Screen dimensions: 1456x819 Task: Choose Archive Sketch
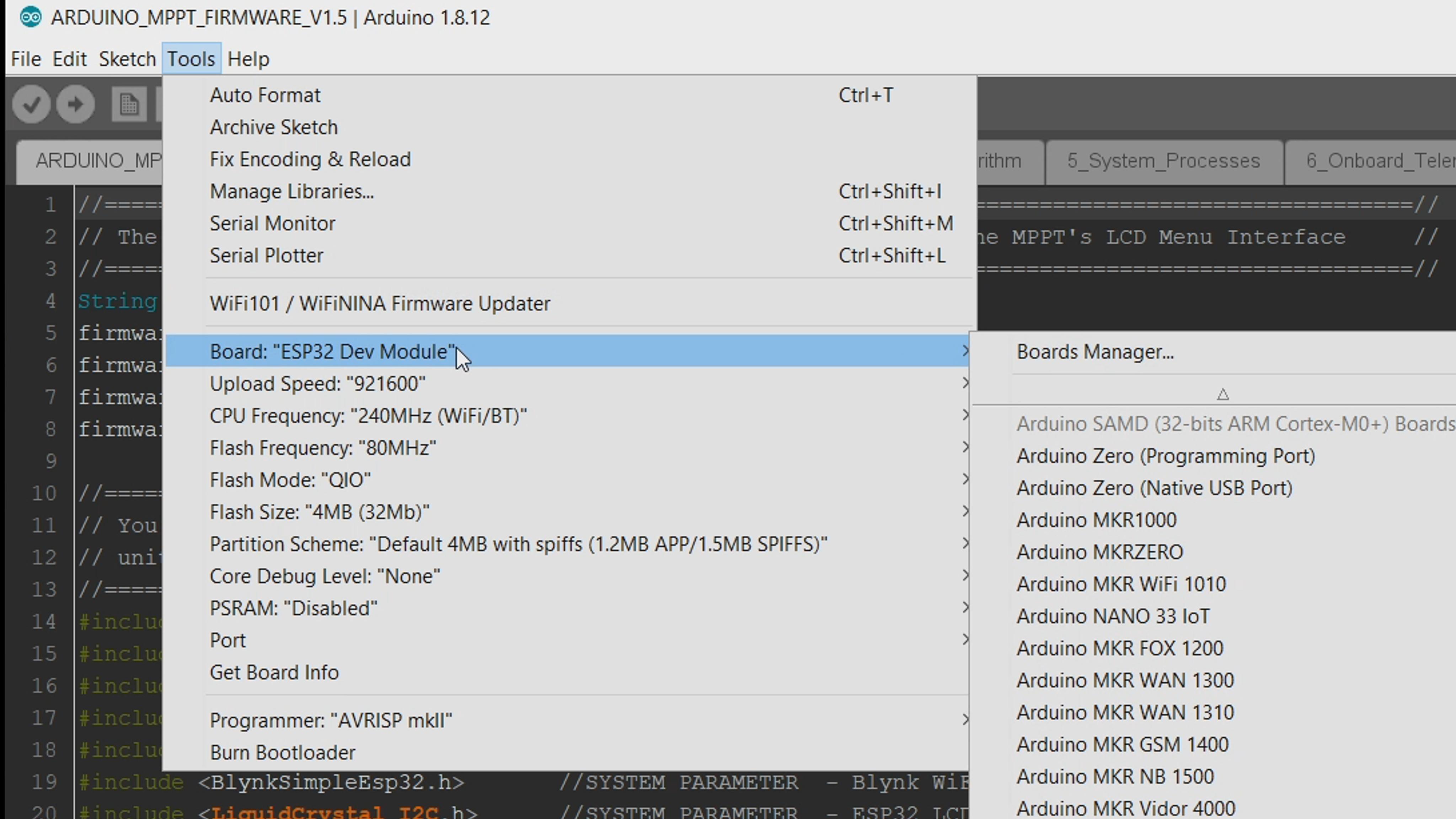click(x=570, y=127)
